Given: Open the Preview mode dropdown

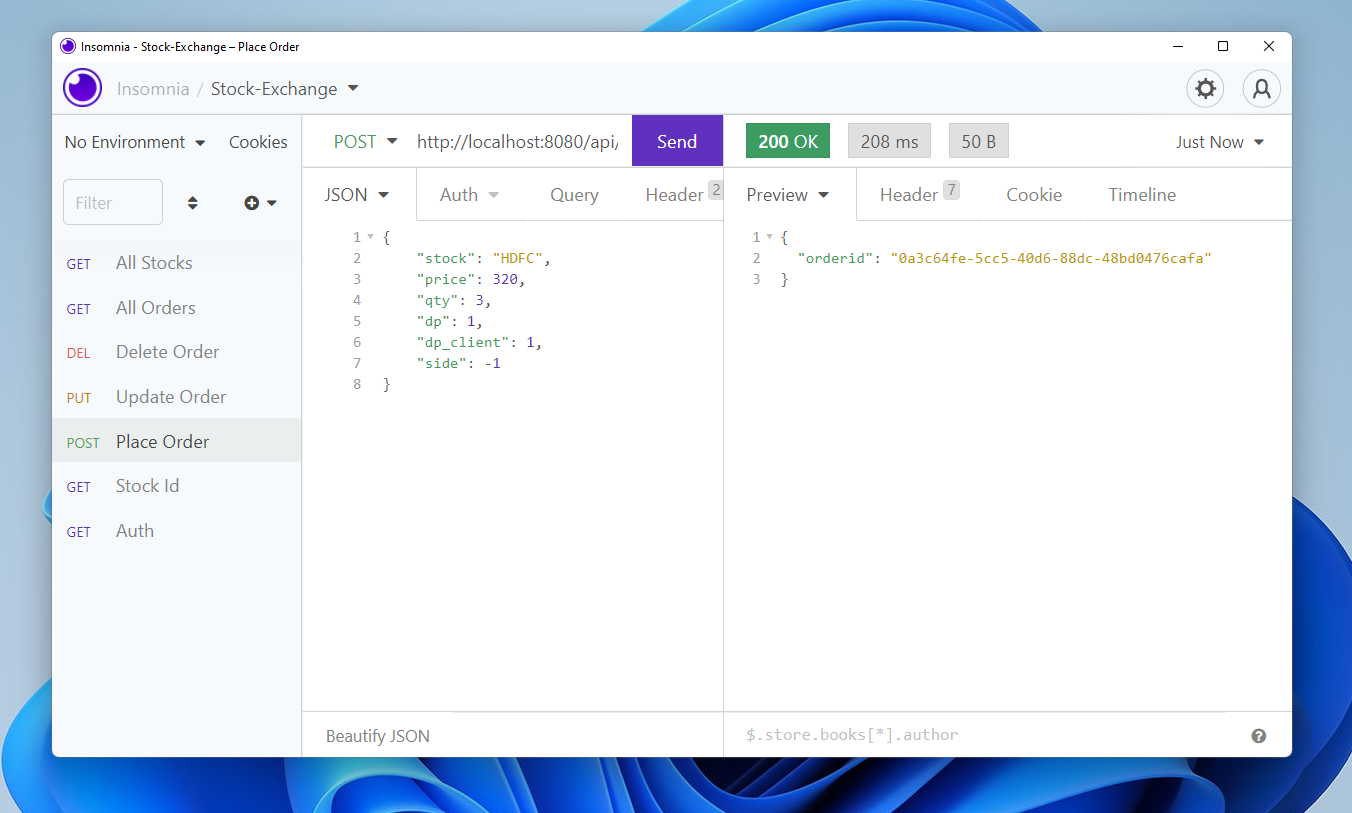Looking at the screenshot, I should [788, 195].
